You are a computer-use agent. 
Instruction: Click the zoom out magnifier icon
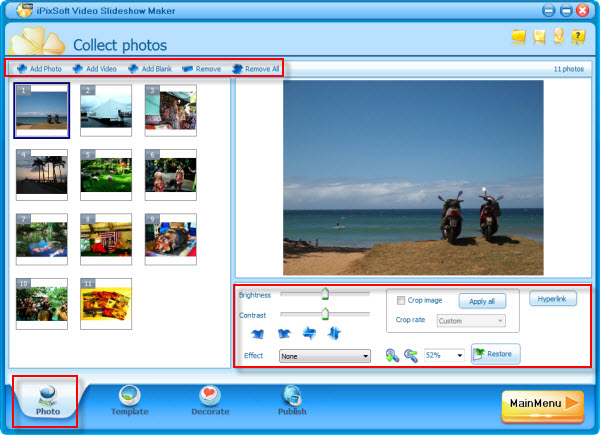tap(410, 355)
